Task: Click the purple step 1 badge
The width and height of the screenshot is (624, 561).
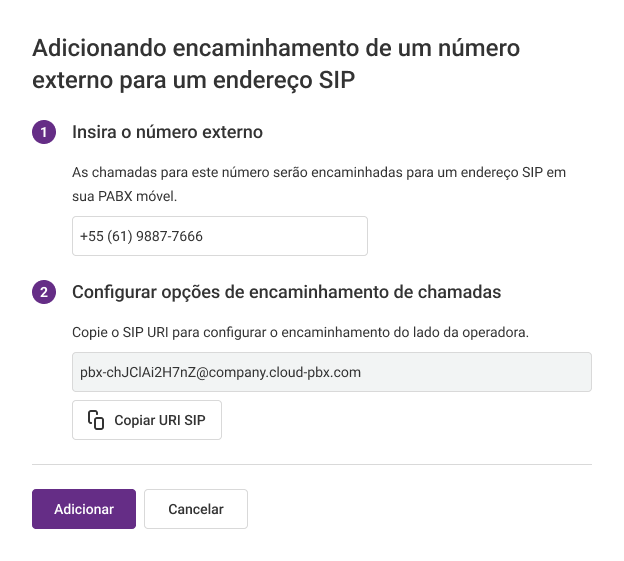Action: click(x=44, y=132)
